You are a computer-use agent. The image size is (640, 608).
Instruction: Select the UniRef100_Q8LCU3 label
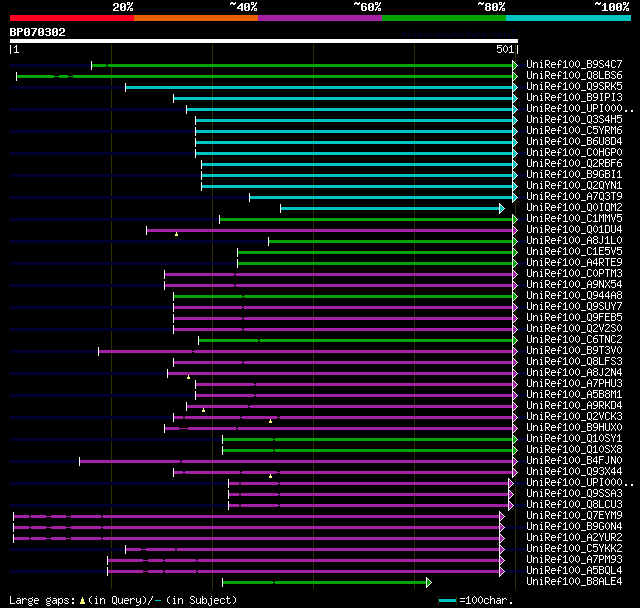tap(574, 505)
